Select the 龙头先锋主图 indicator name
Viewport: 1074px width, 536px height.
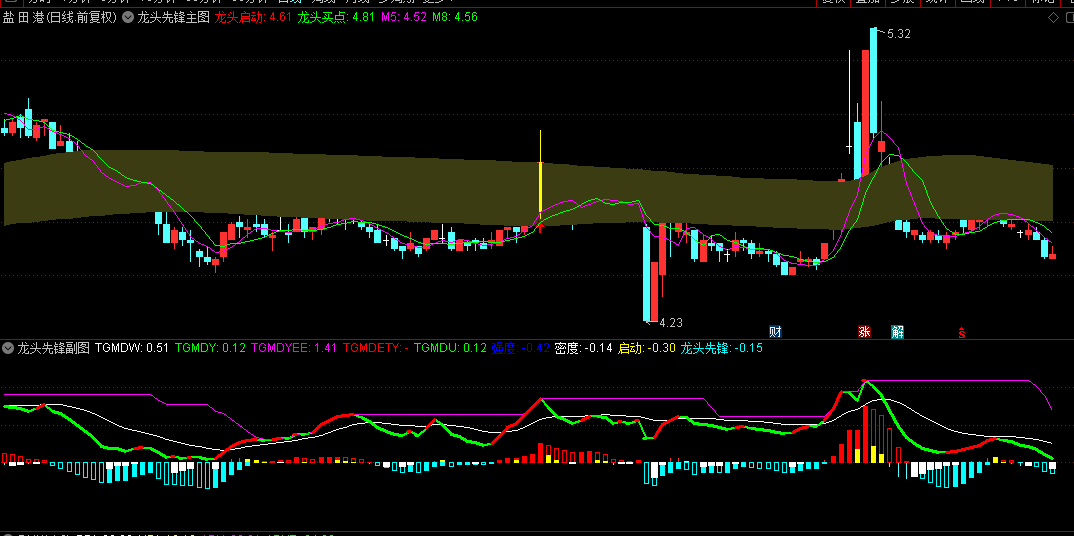[173, 18]
